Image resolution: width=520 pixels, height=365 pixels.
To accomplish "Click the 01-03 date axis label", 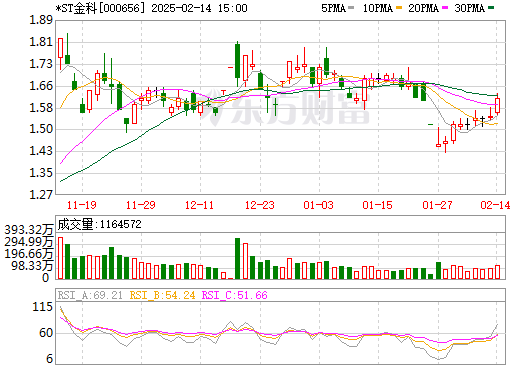I will coord(318,205).
